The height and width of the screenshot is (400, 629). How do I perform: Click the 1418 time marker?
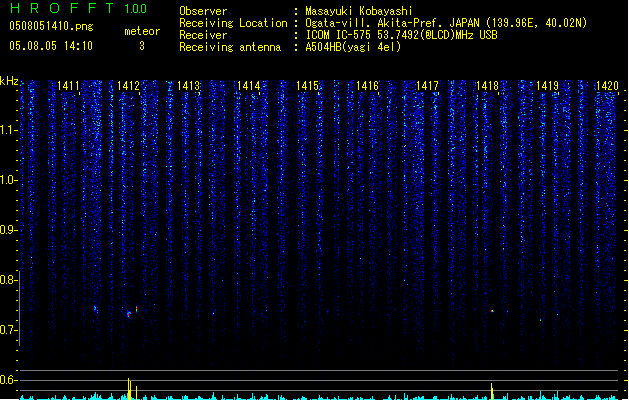click(x=487, y=86)
